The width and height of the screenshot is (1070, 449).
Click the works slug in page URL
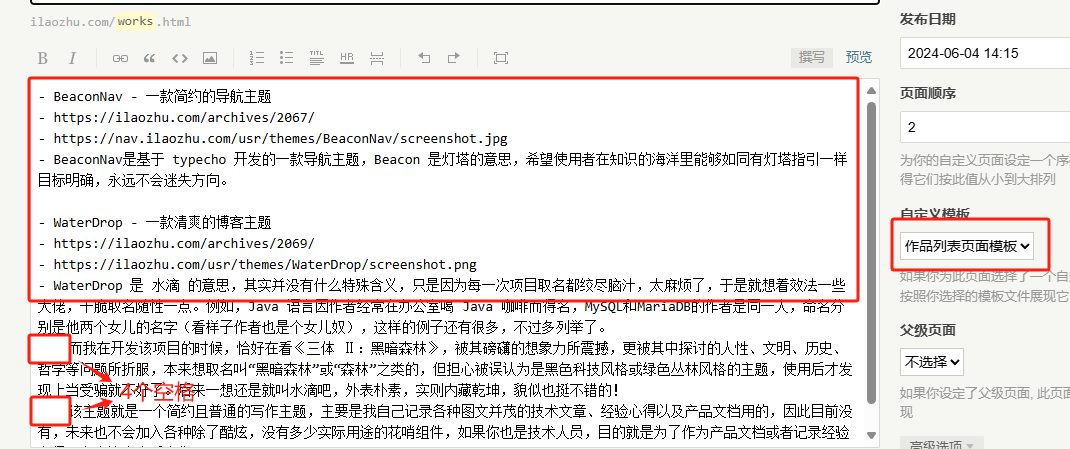(x=135, y=21)
